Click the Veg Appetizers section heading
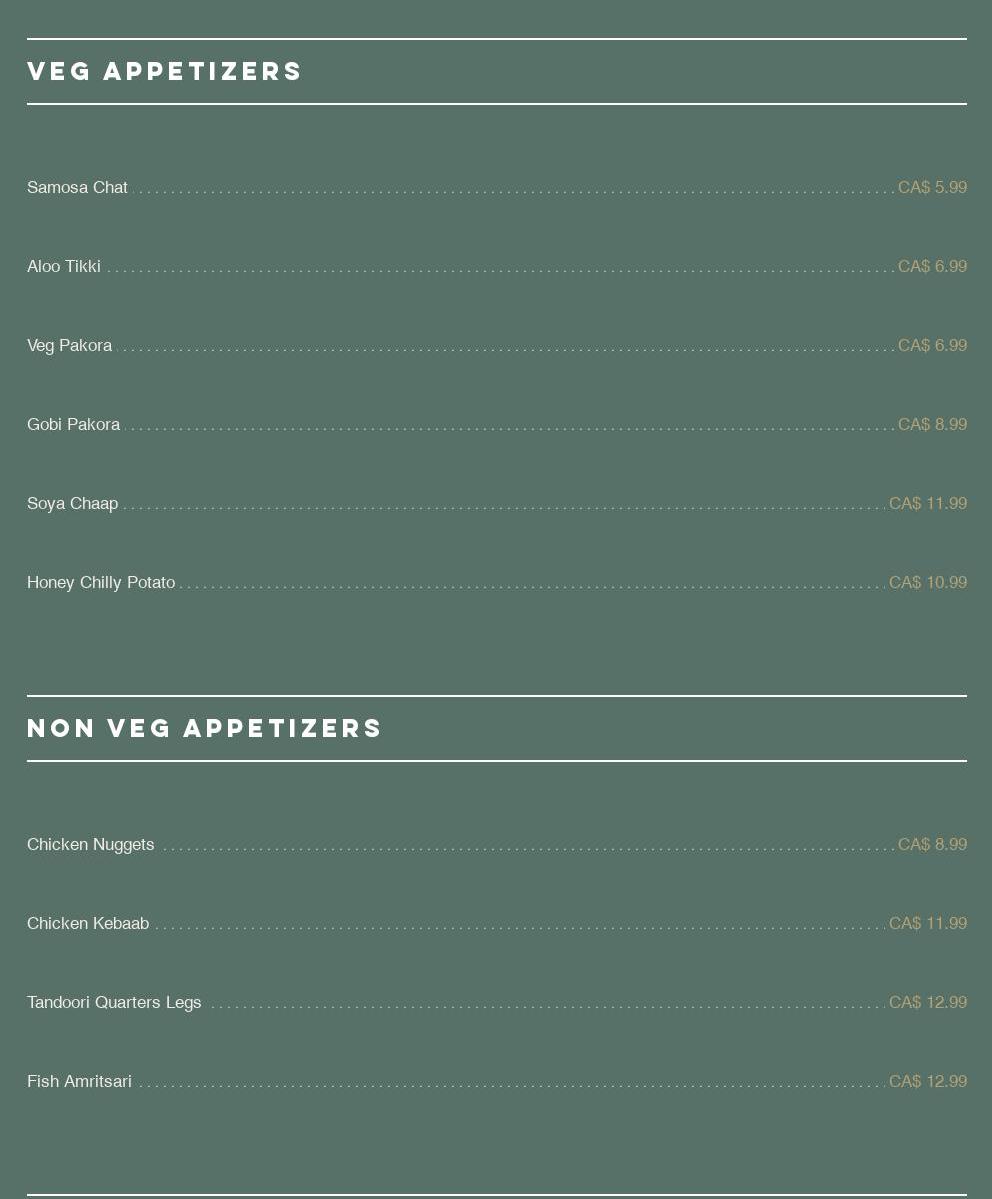Image resolution: width=992 pixels, height=1199 pixels. [x=165, y=72]
